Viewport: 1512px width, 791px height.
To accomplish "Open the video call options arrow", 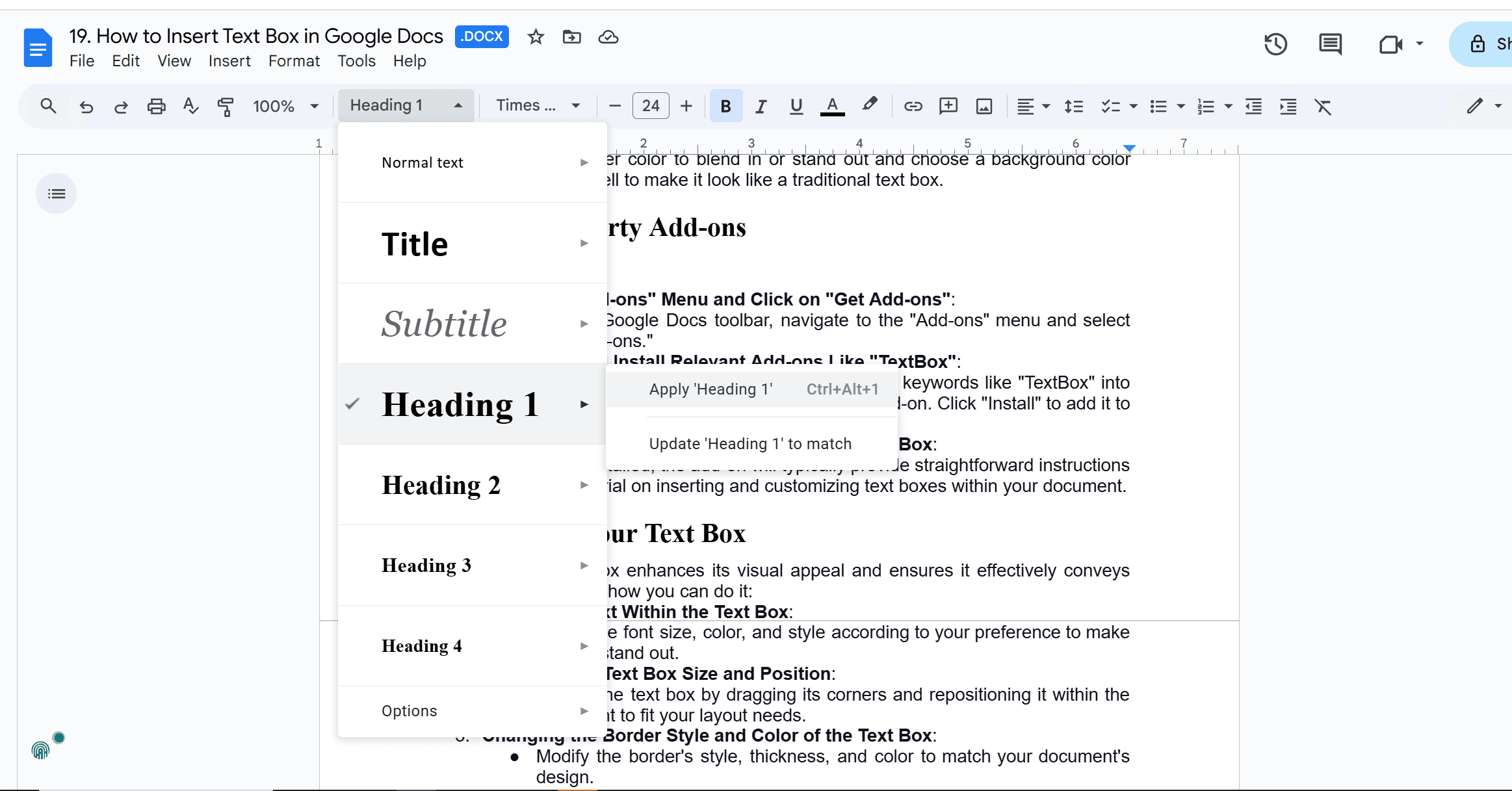I will point(1420,44).
